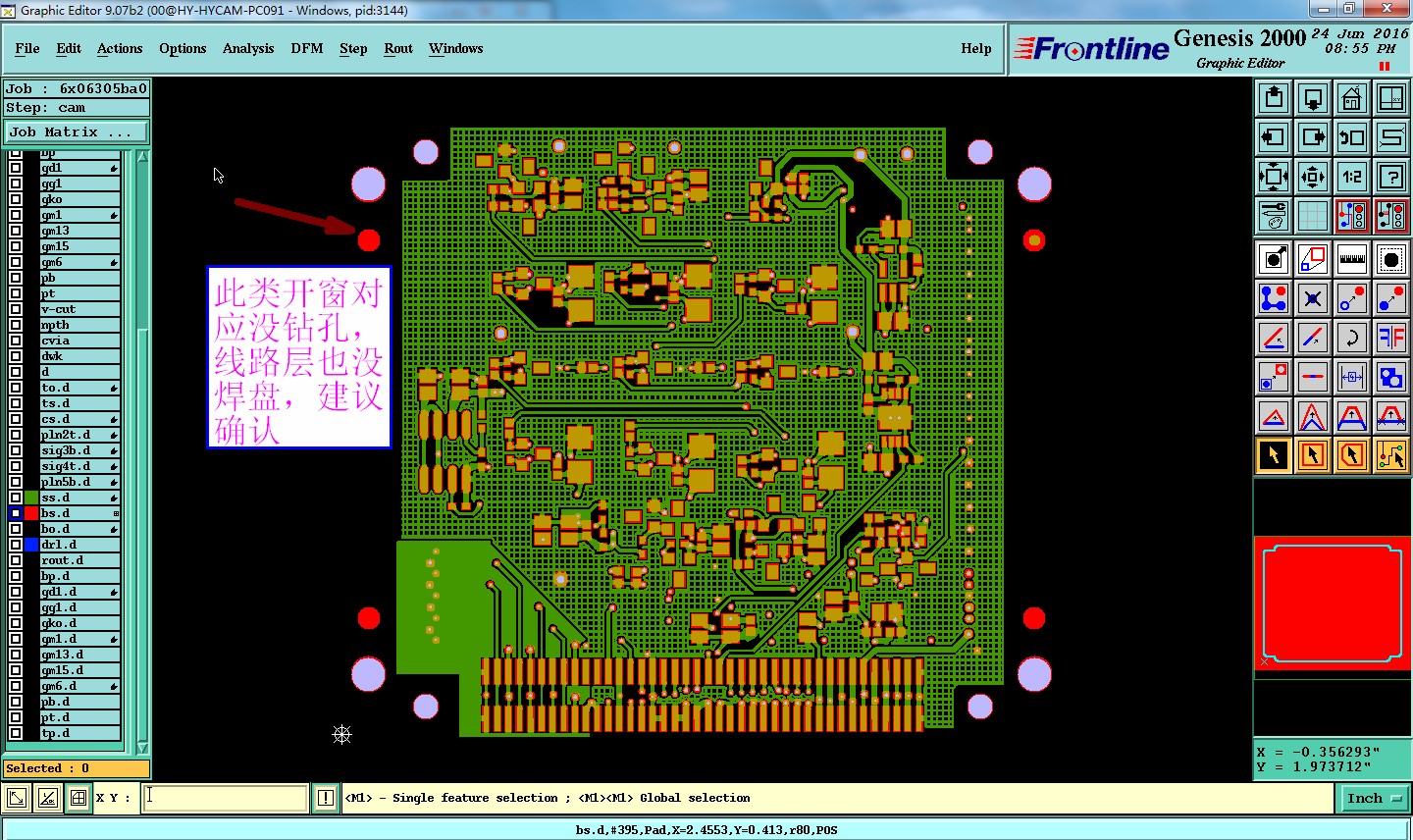
Task: Select the tp.d layer name
Action: coord(80,733)
